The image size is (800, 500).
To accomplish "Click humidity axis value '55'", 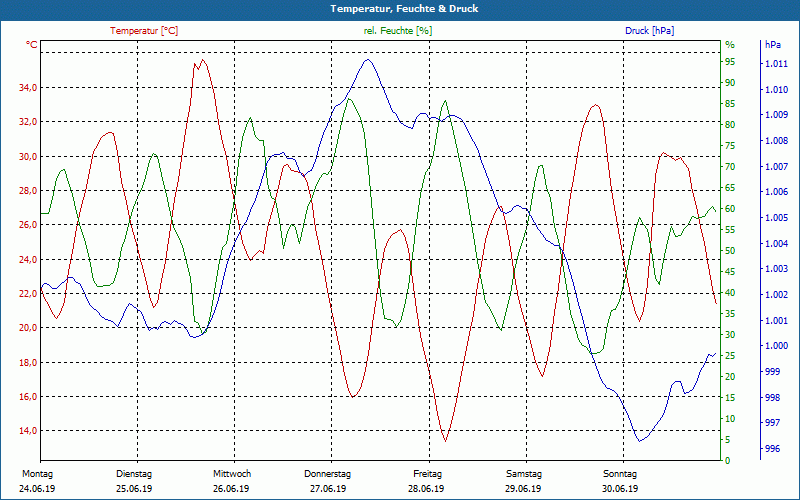I will pyautogui.click(x=730, y=230).
